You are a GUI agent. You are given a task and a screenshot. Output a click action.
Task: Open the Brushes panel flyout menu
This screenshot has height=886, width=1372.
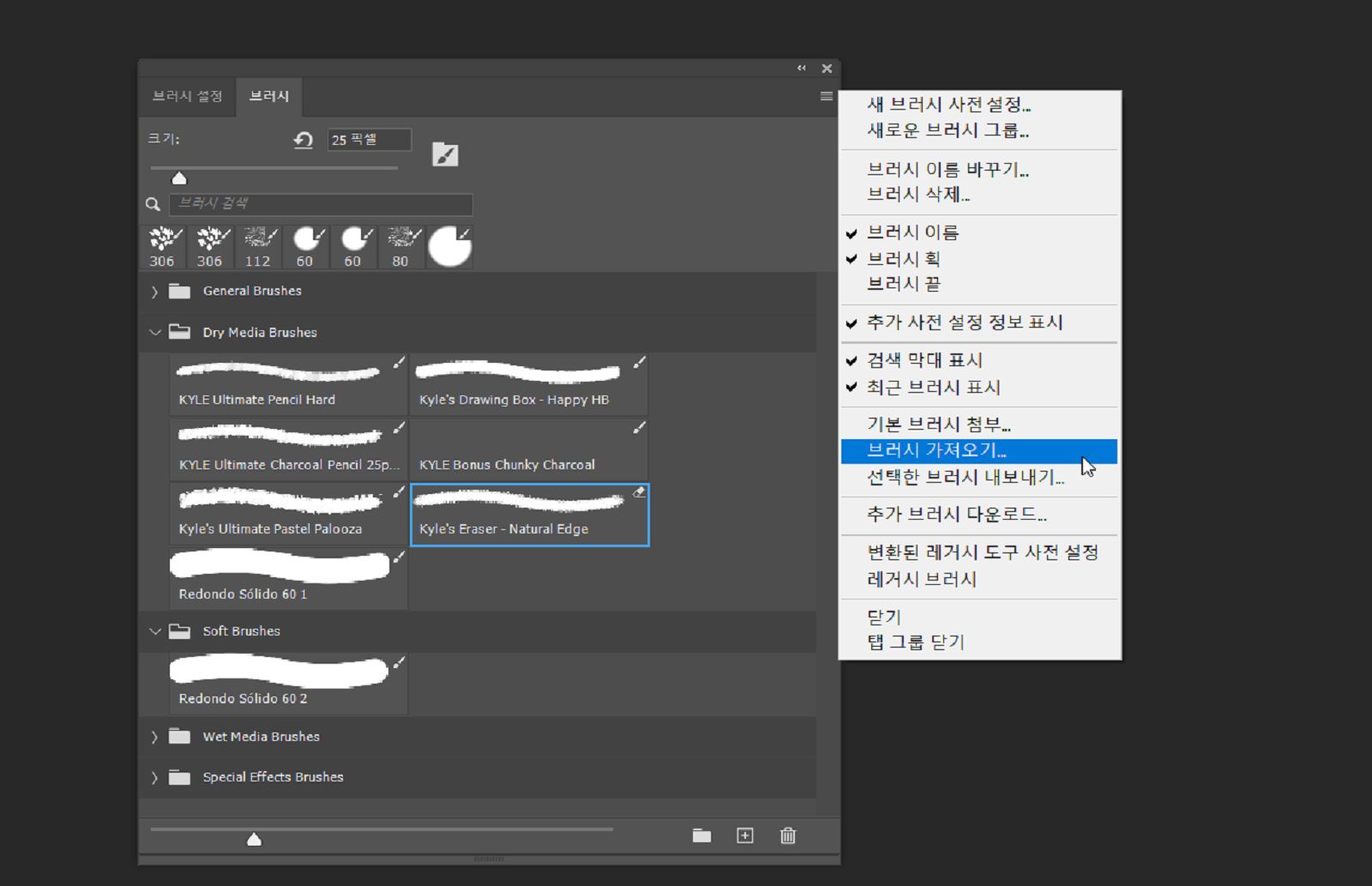click(x=826, y=96)
